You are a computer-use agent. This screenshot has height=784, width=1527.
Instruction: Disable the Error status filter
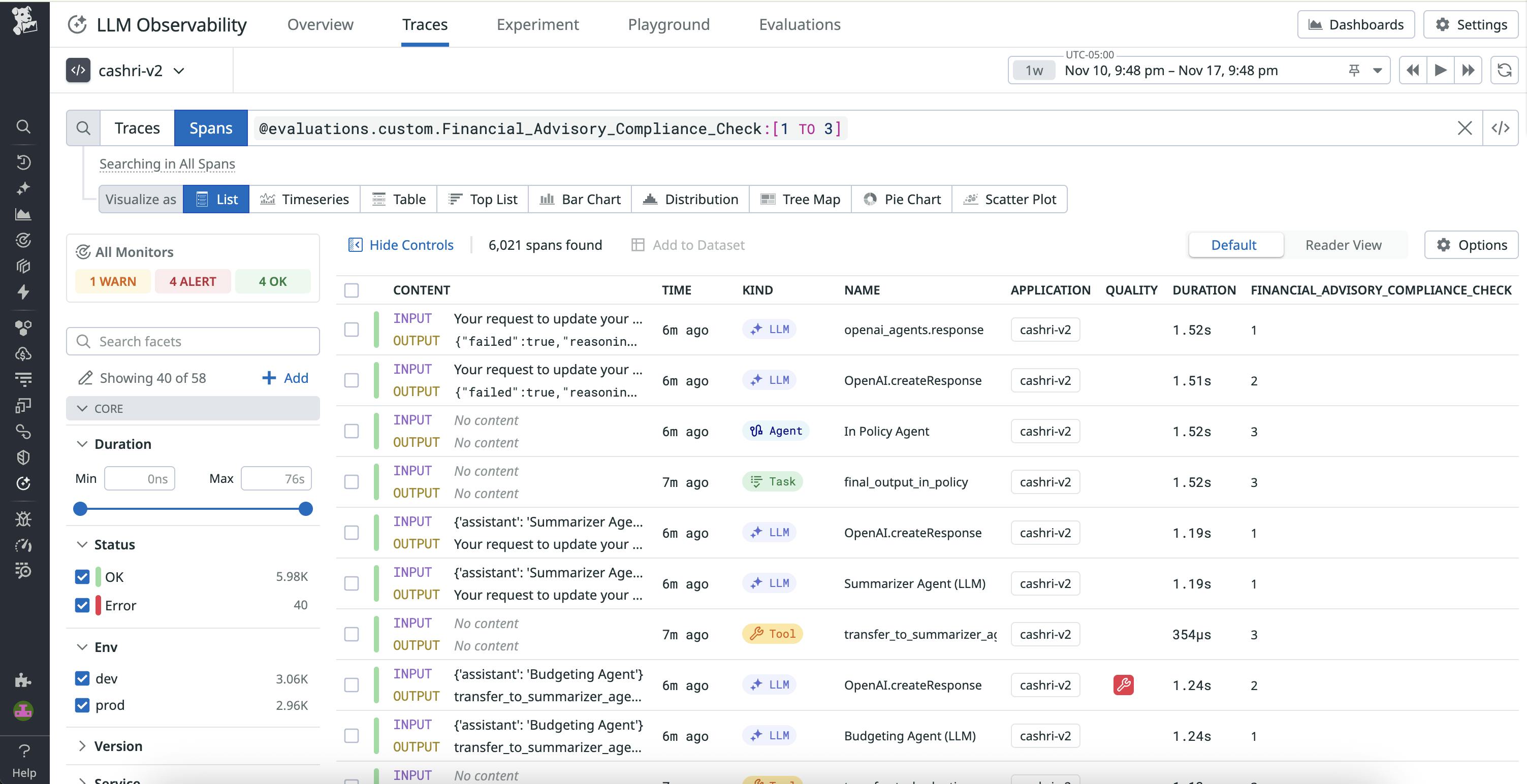pyautogui.click(x=82, y=605)
